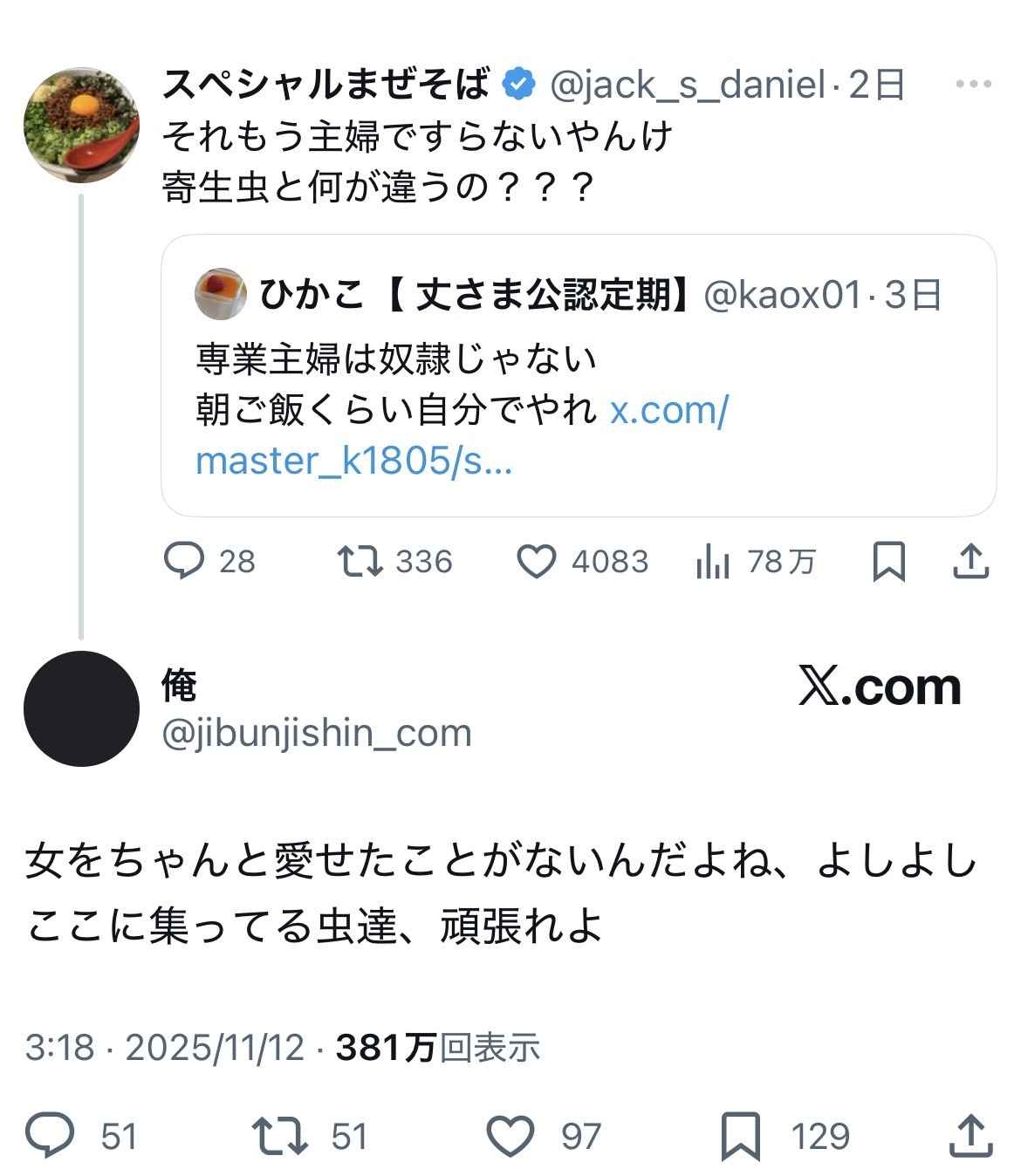Viewport: 1021px width, 1176px height.
Task: Share the スペシャルまぜそば tweet
Action: (x=970, y=561)
